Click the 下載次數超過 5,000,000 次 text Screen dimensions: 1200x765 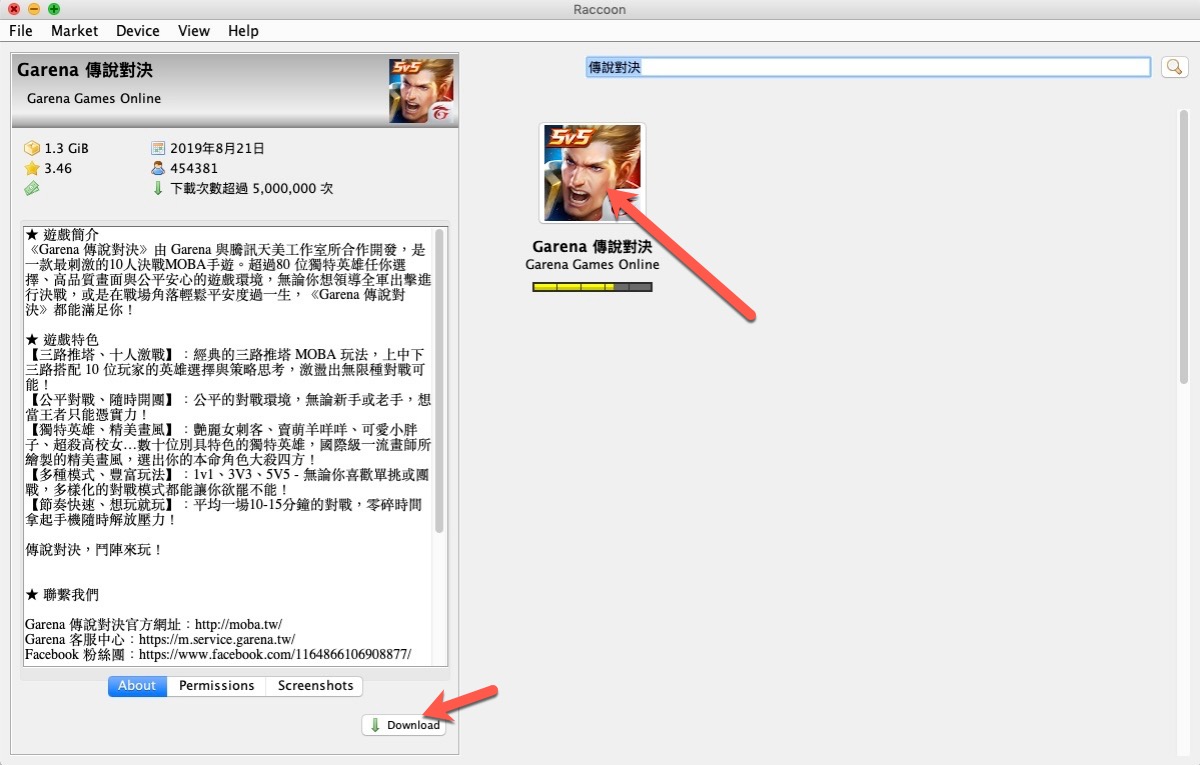pos(252,188)
